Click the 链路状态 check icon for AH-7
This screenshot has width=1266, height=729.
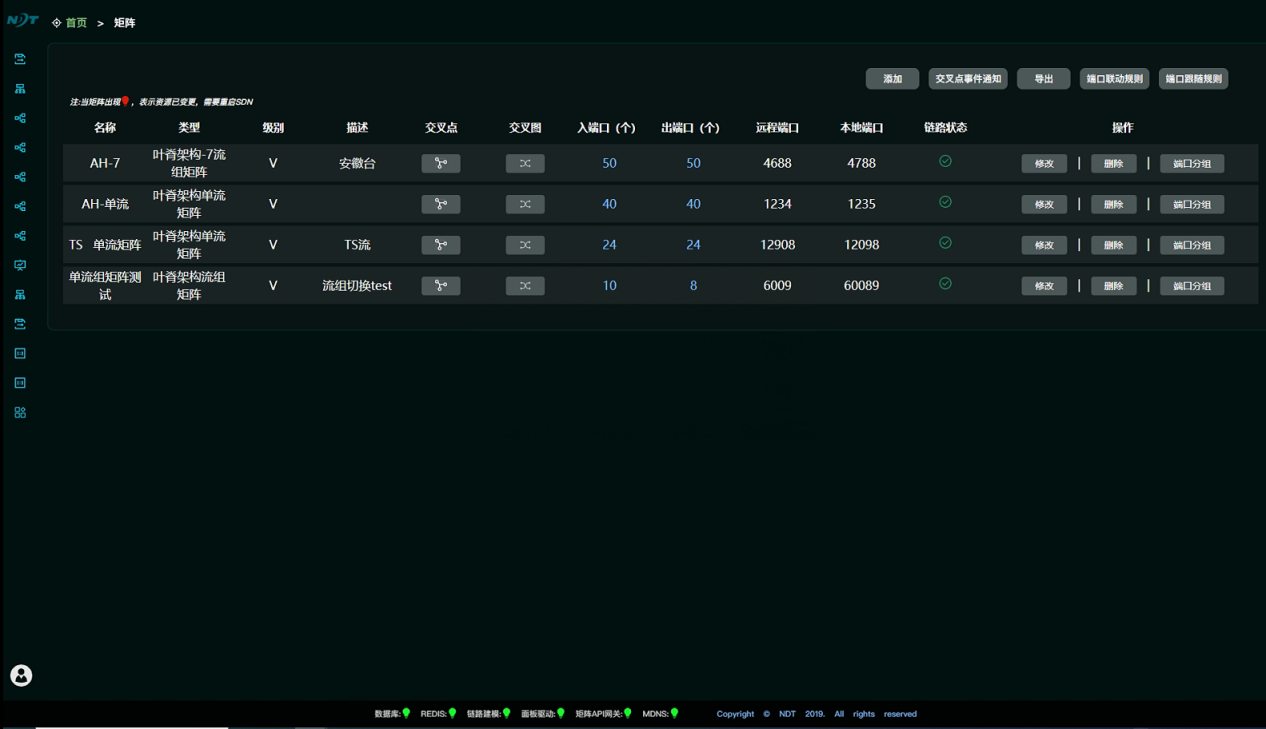945,161
